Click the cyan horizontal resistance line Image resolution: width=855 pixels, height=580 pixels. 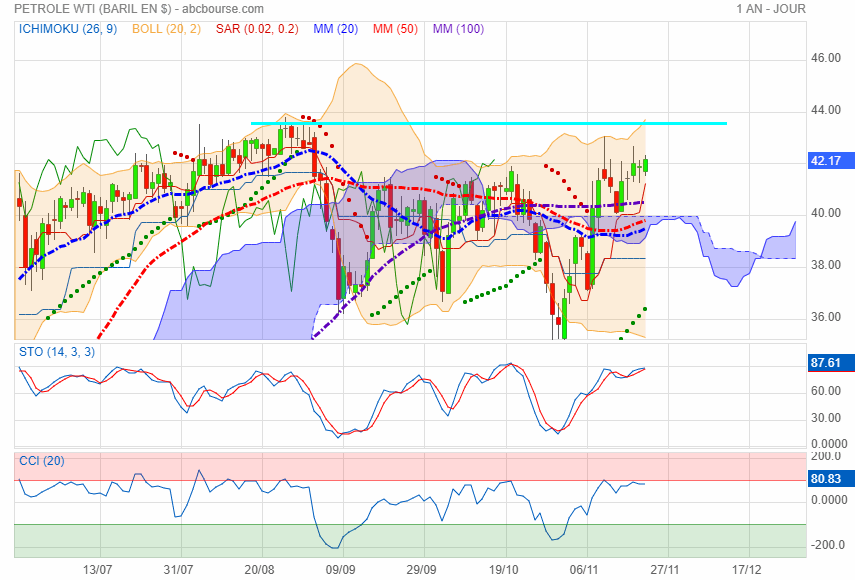(489, 124)
